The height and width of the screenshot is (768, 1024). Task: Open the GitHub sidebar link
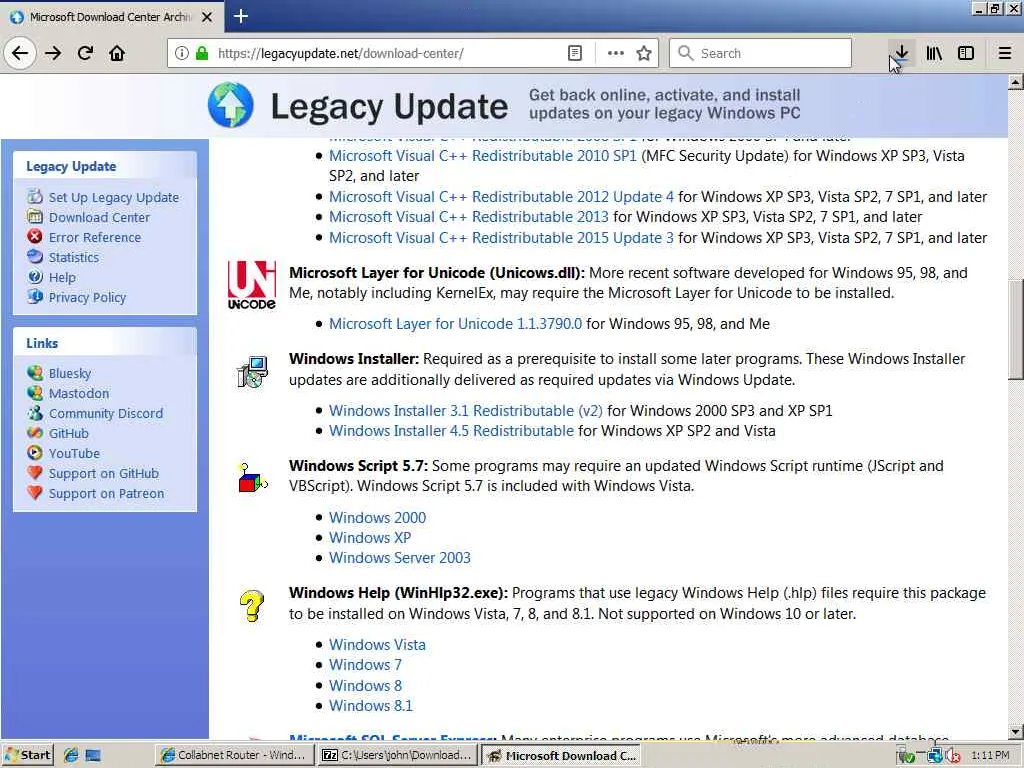point(69,433)
